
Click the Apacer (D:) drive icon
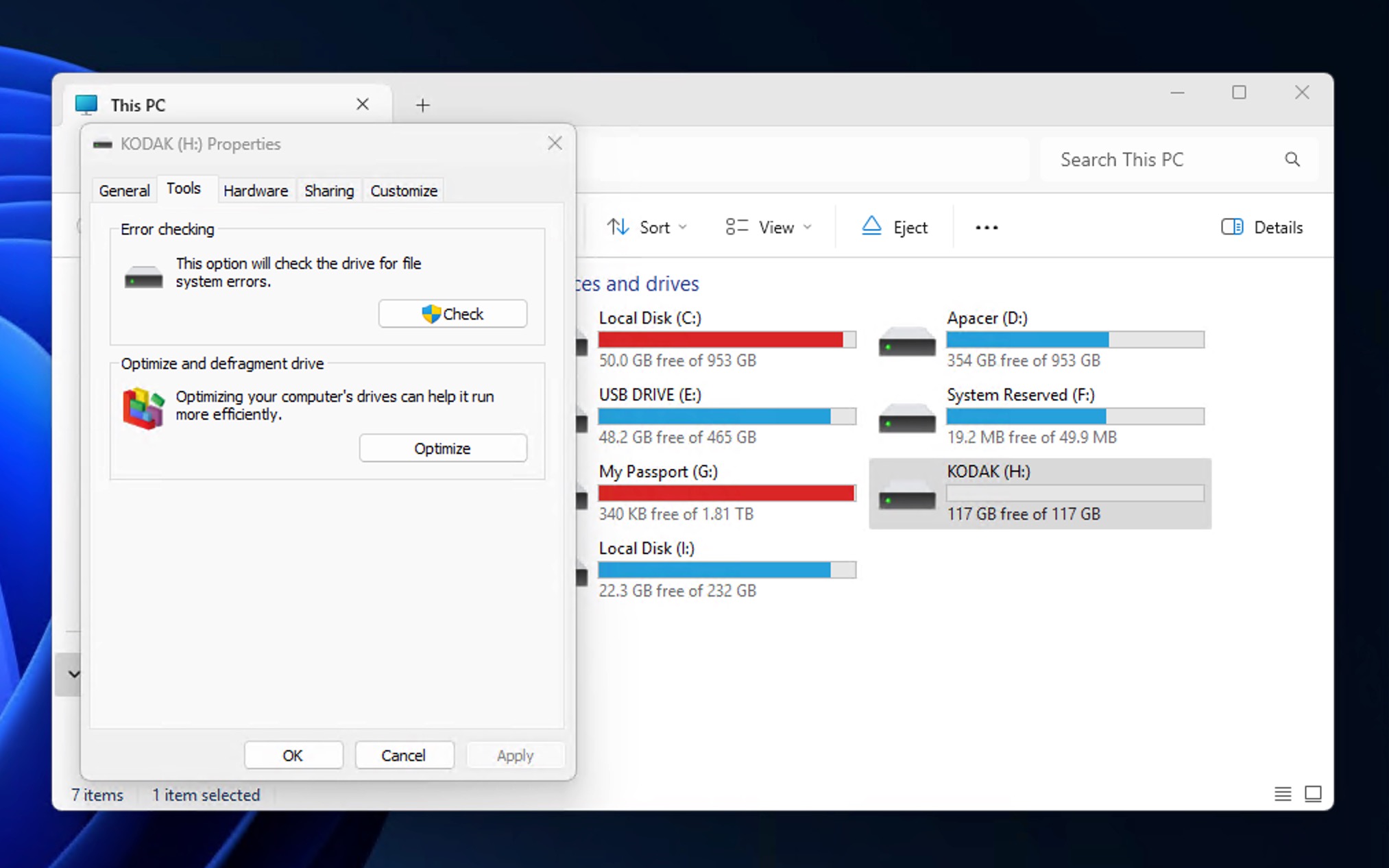click(x=907, y=342)
